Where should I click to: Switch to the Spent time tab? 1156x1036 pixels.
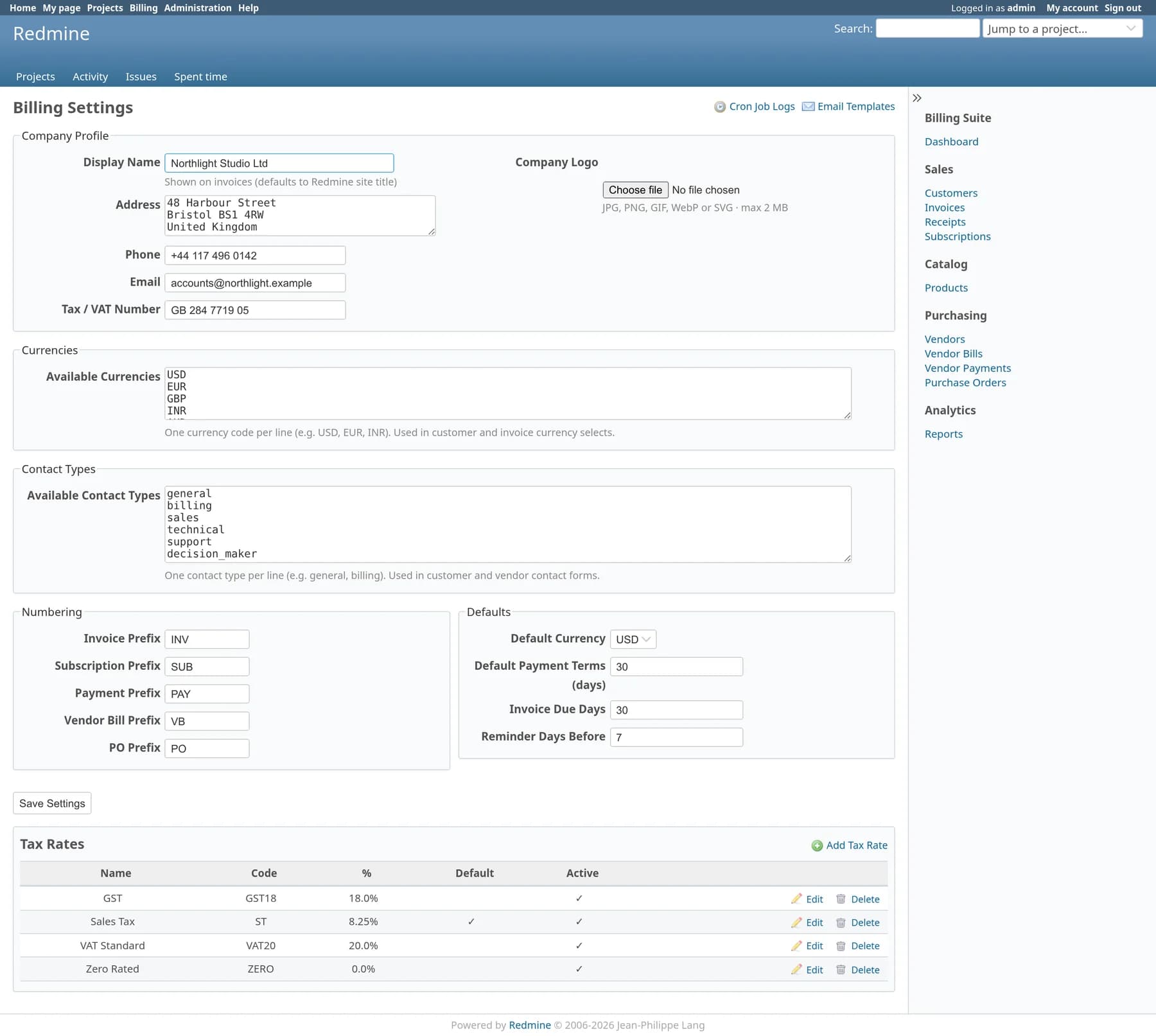(200, 76)
